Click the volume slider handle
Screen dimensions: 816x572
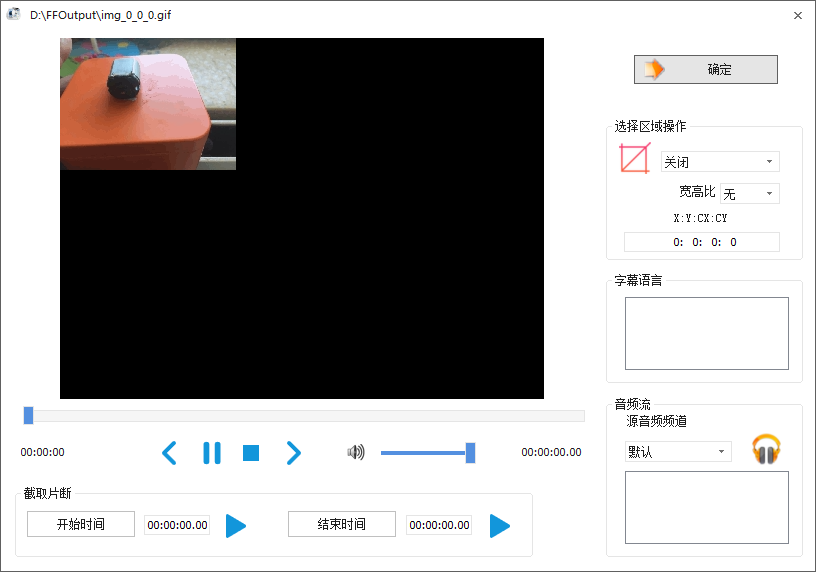coord(470,453)
